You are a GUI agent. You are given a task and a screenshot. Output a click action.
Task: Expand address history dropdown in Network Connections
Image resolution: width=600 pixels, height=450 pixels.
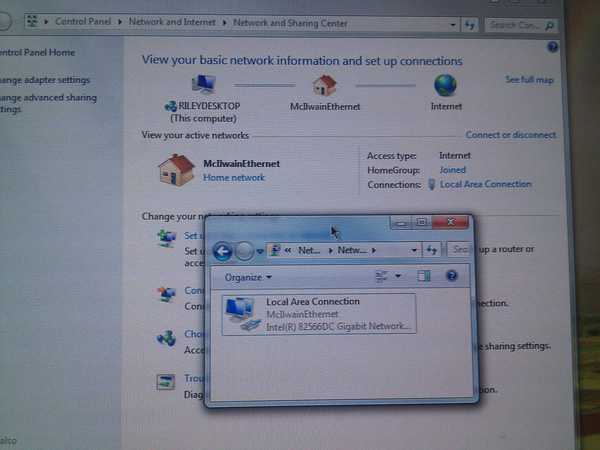(x=414, y=251)
